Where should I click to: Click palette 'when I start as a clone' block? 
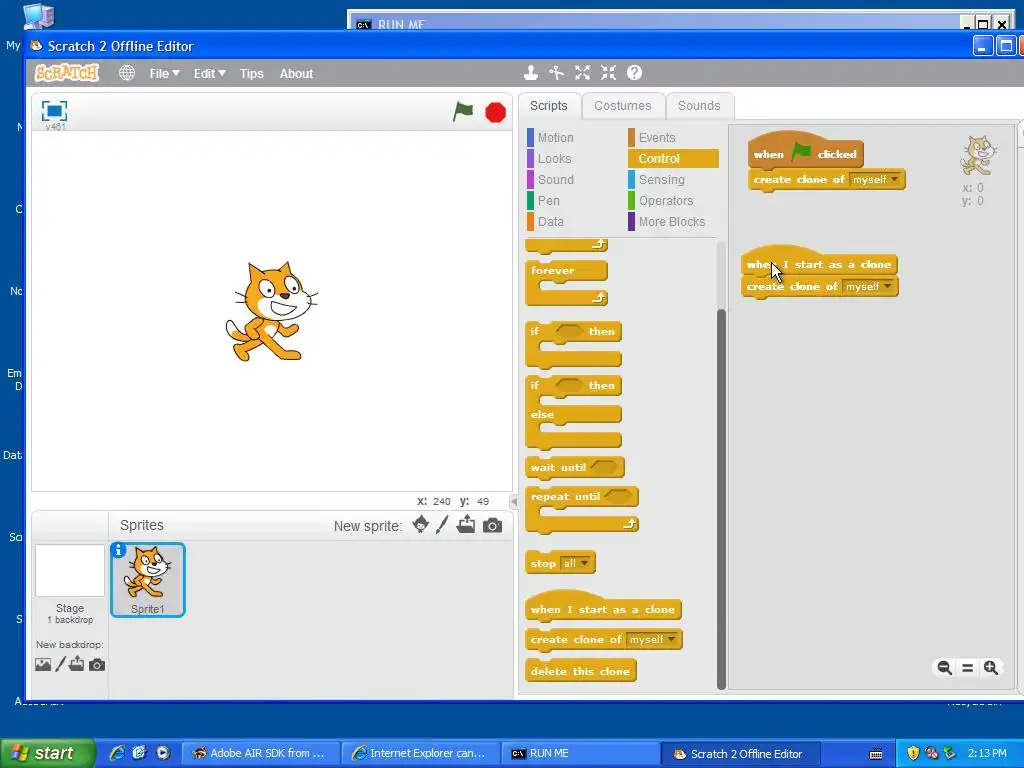[602, 609]
